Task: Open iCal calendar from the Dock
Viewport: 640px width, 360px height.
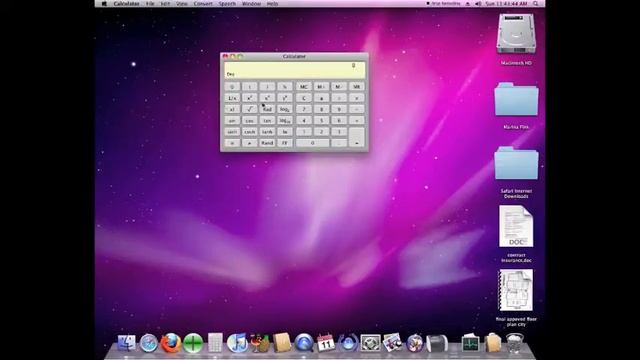Action: click(326, 342)
